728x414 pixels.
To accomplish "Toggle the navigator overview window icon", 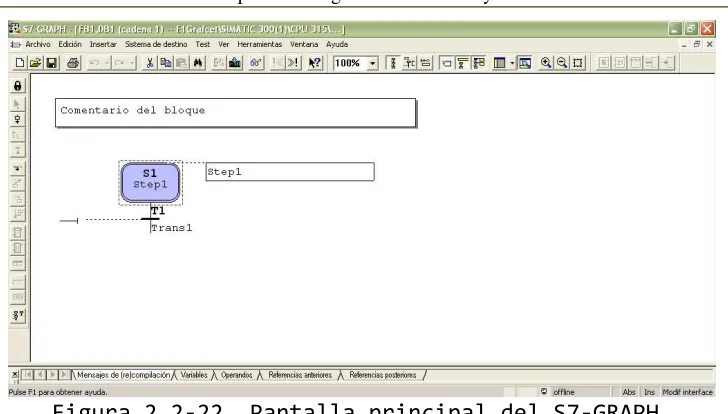I will [525, 63].
